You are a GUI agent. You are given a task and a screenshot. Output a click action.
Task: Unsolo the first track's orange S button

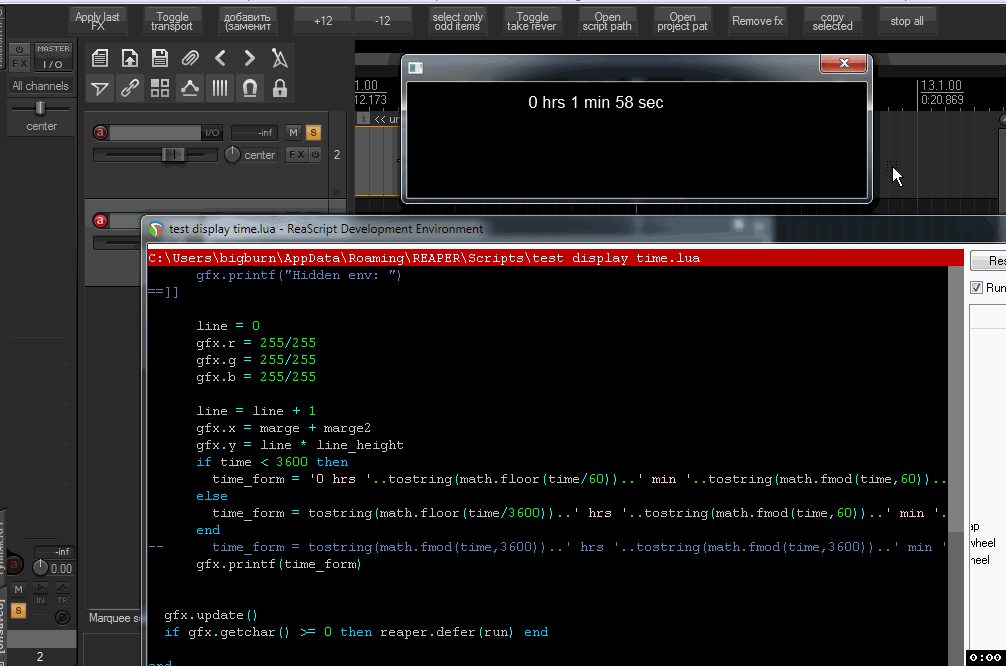(313, 133)
